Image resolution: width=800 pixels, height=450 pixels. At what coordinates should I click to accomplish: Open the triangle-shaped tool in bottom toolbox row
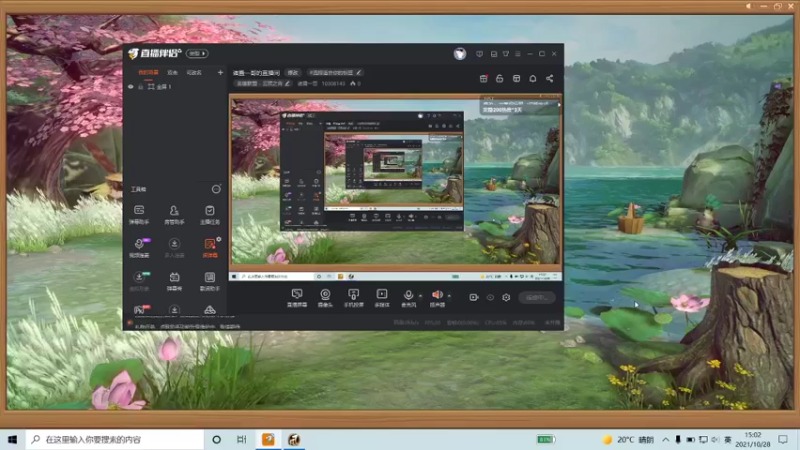pyautogui.click(x=210, y=310)
